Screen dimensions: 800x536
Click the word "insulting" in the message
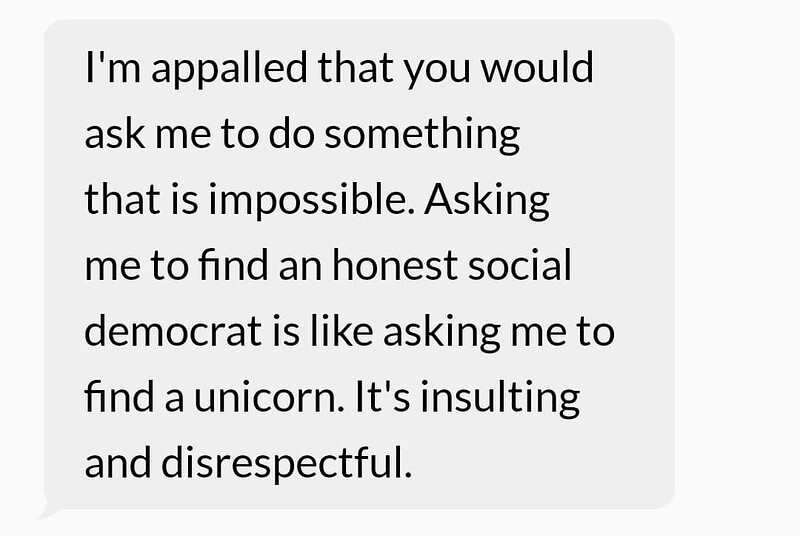(x=500, y=399)
